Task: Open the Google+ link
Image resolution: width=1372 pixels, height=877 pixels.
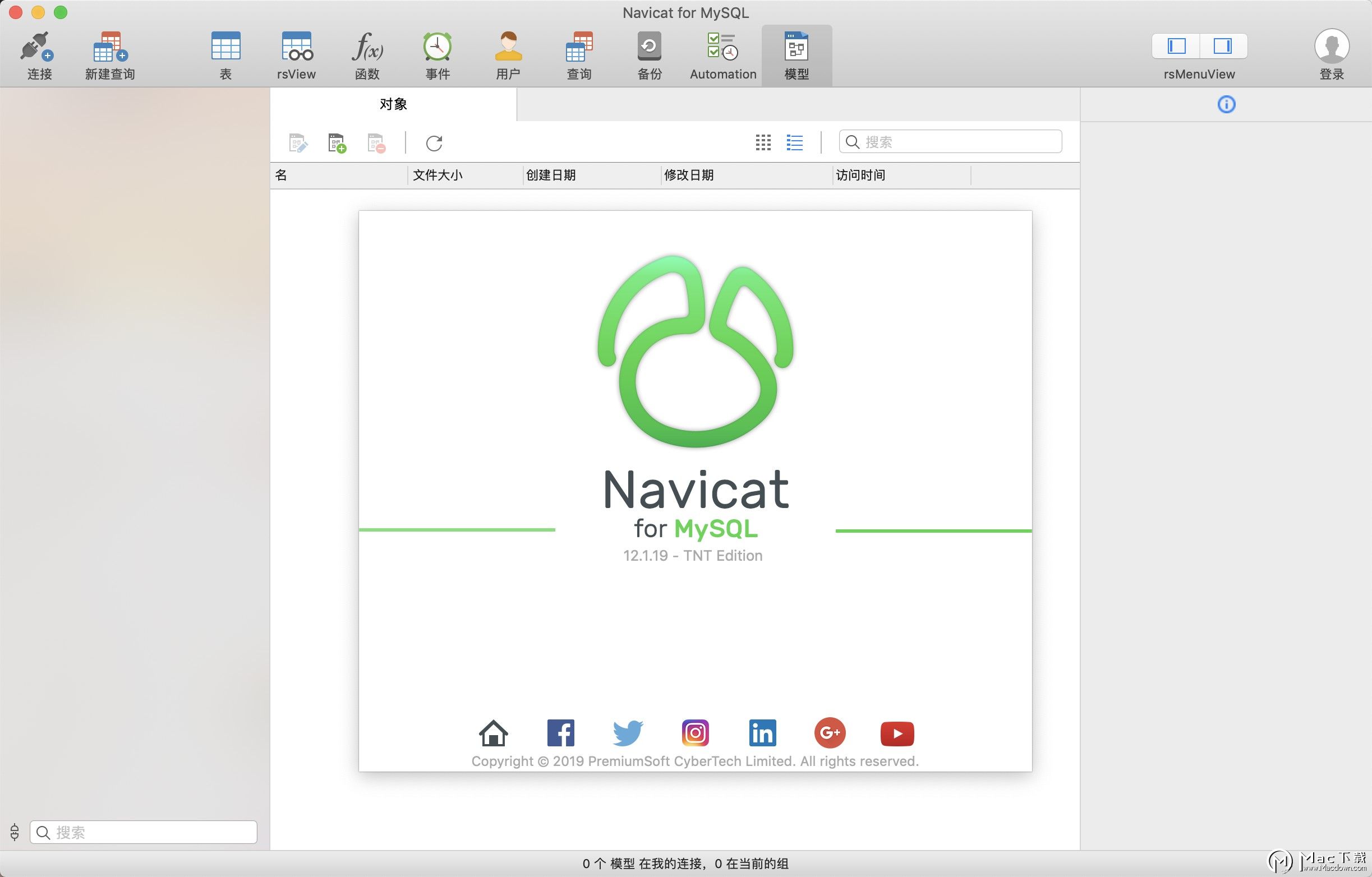Action: click(x=830, y=733)
